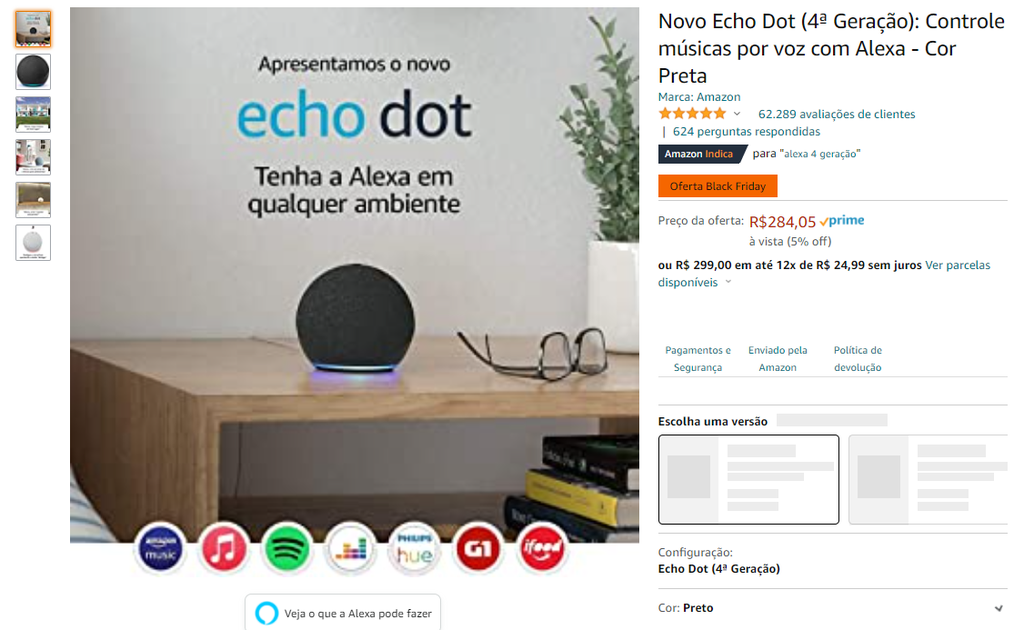This screenshot has width=1024, height=630.
Task: Select the second version option card
Action: pos(928,479)
